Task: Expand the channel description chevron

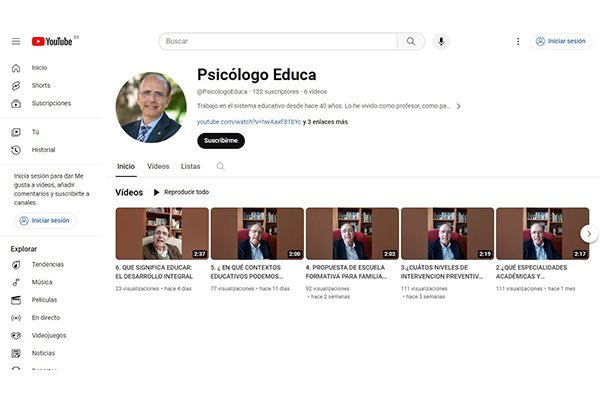Action: [458, 106]
